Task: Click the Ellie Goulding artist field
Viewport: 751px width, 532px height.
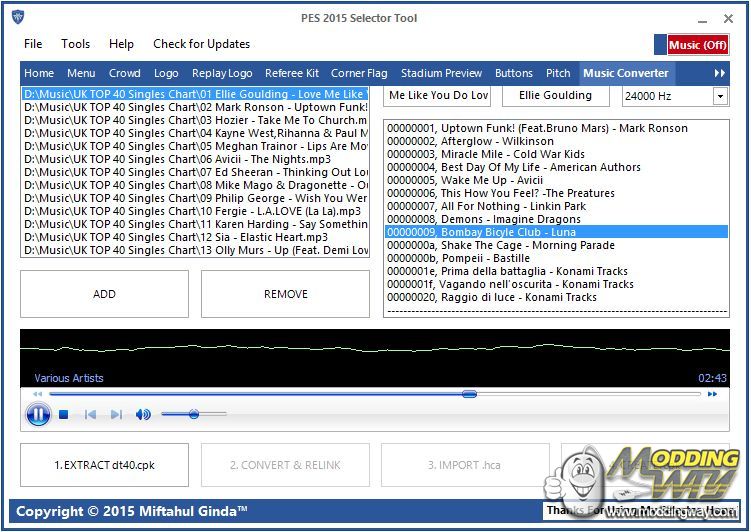Action: click(x=553, y=96)
